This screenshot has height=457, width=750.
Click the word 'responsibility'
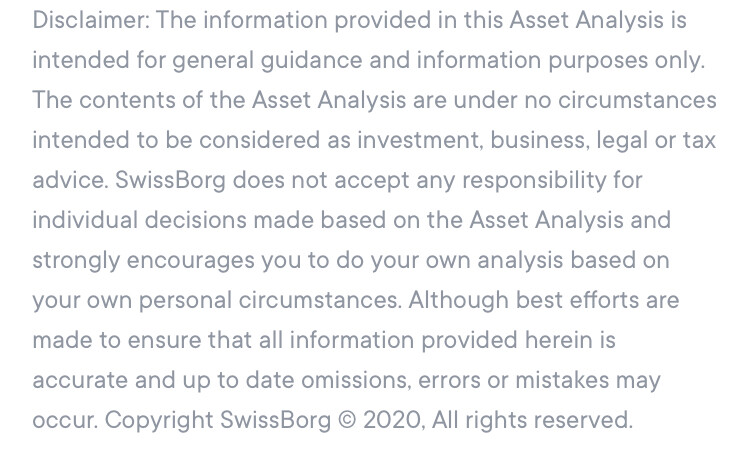(534, 181)
